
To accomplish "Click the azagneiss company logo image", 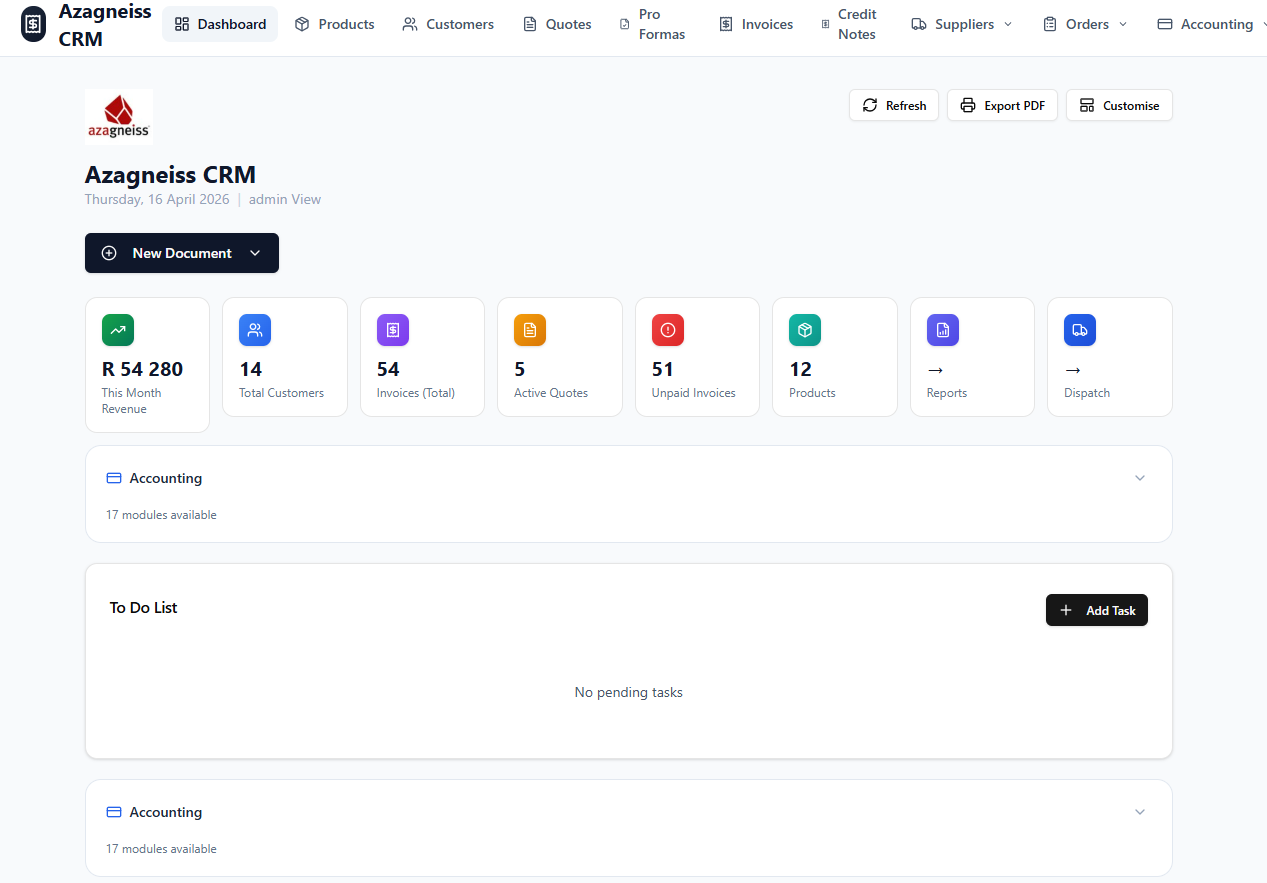I will (119, 117).
